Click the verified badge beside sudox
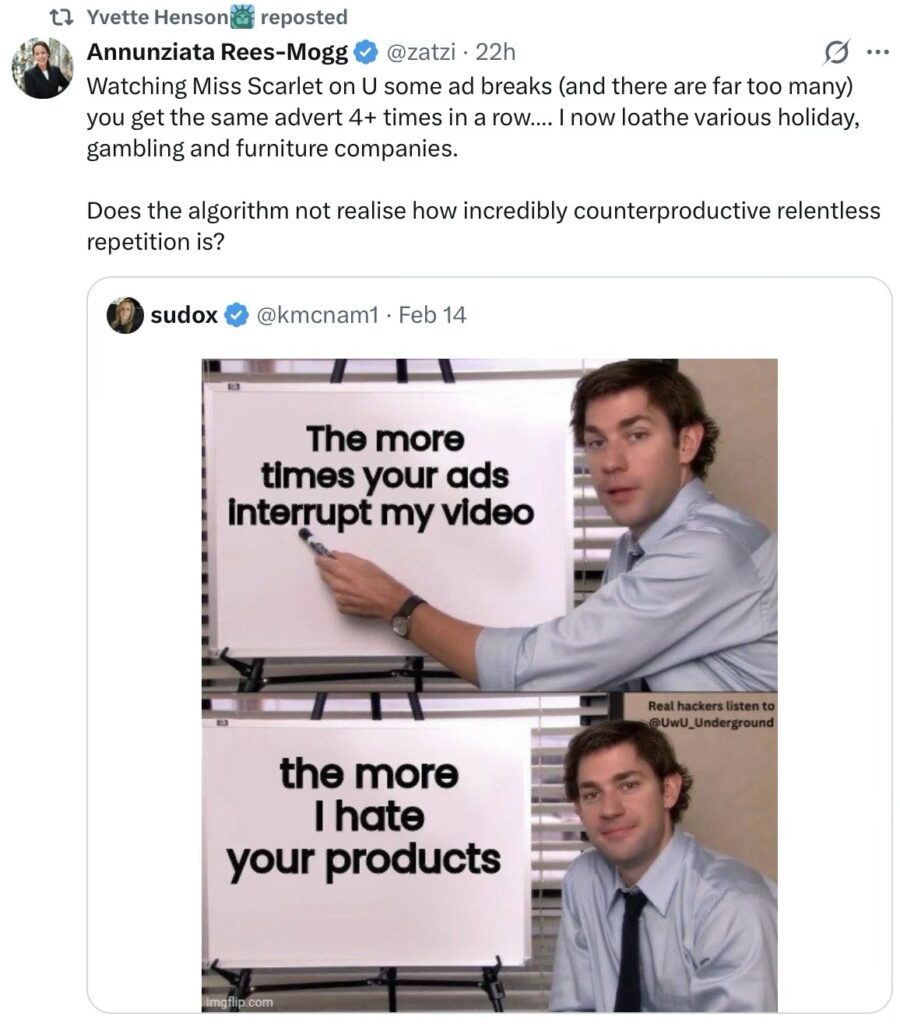The height and width of the screenshot is (1024, 900). [236, 315]
